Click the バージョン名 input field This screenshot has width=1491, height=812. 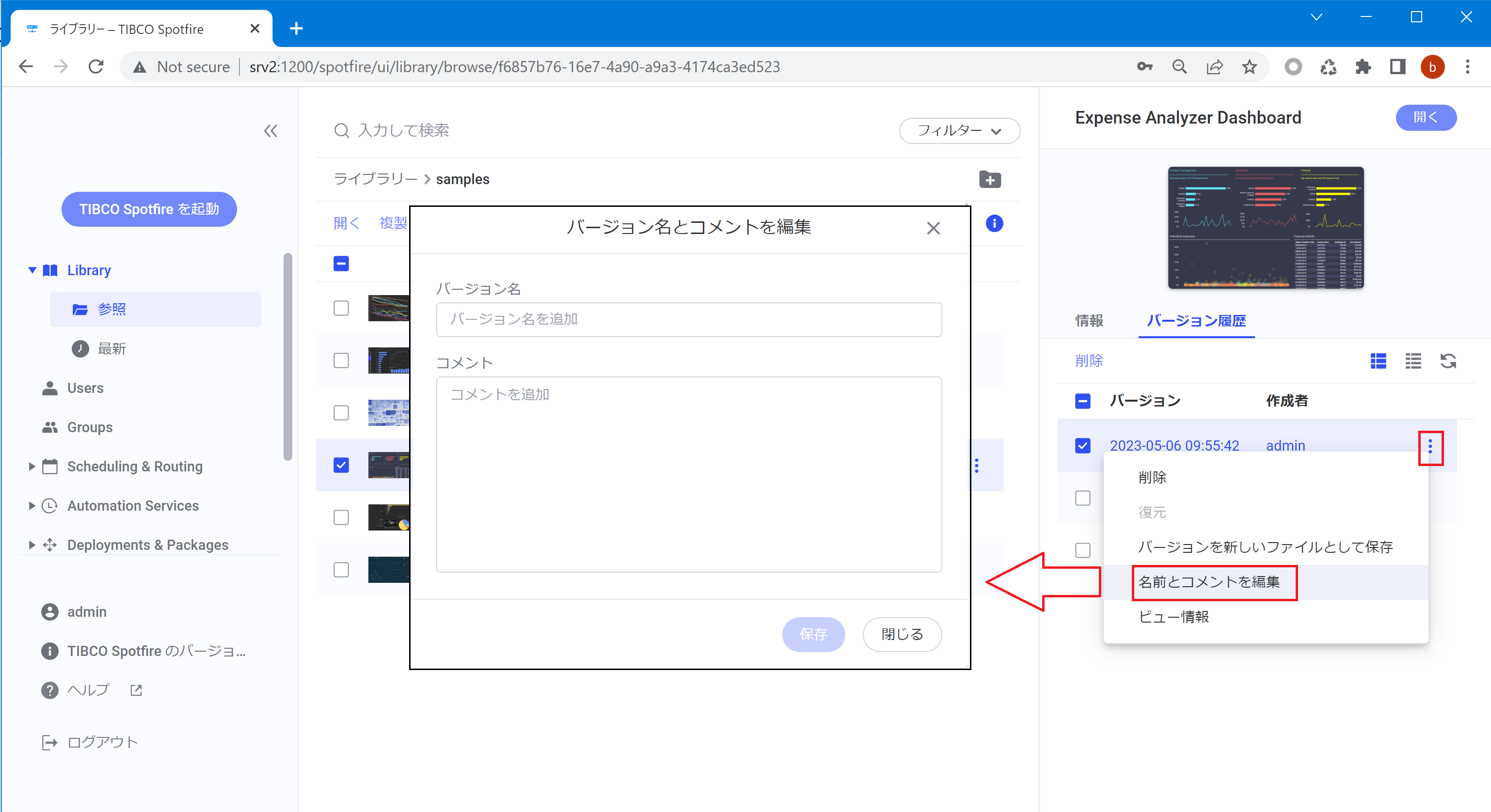(x=688, y=319)
